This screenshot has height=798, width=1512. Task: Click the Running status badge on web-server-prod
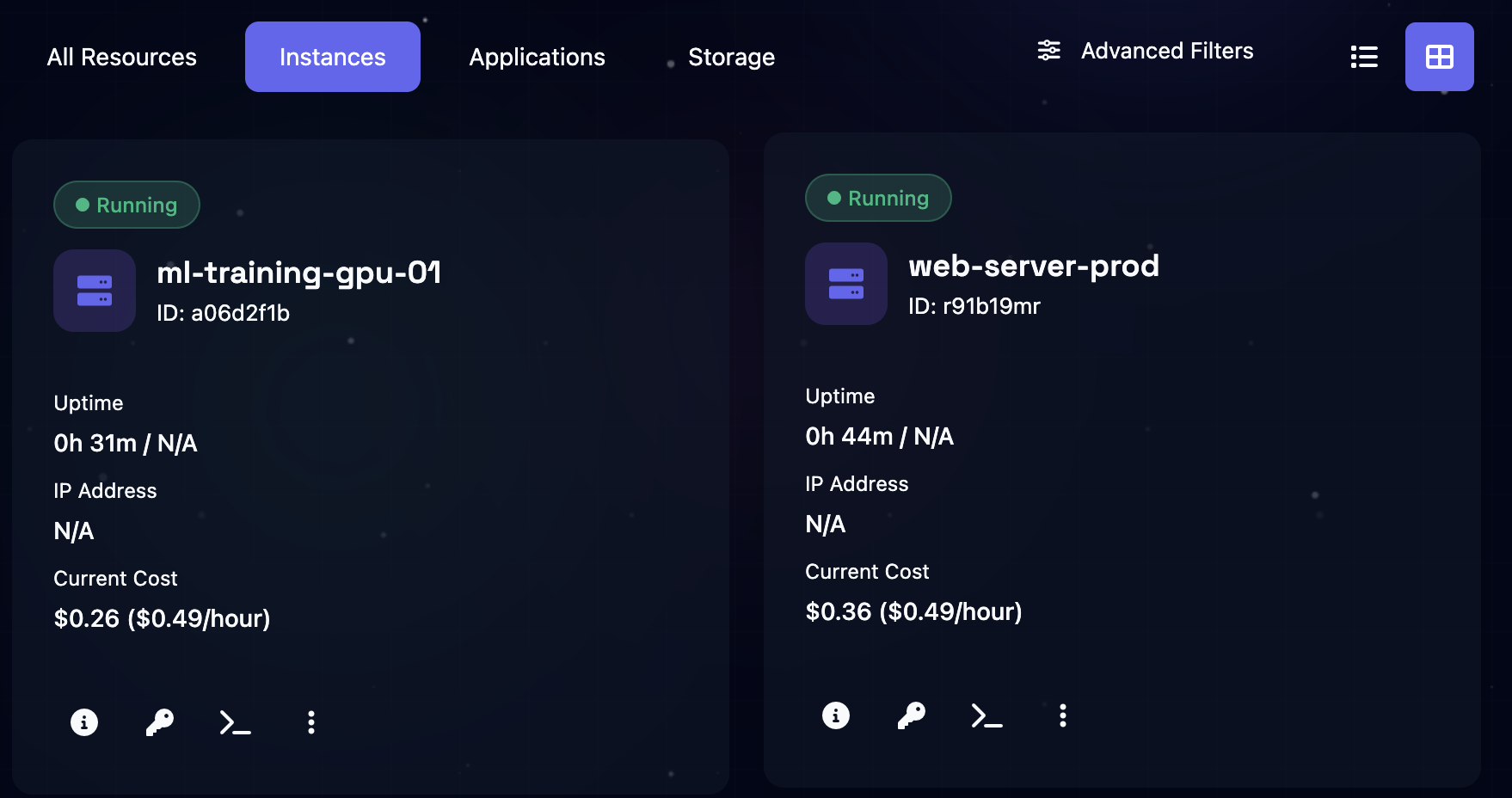pyautogui.click(x=878, y=198)
